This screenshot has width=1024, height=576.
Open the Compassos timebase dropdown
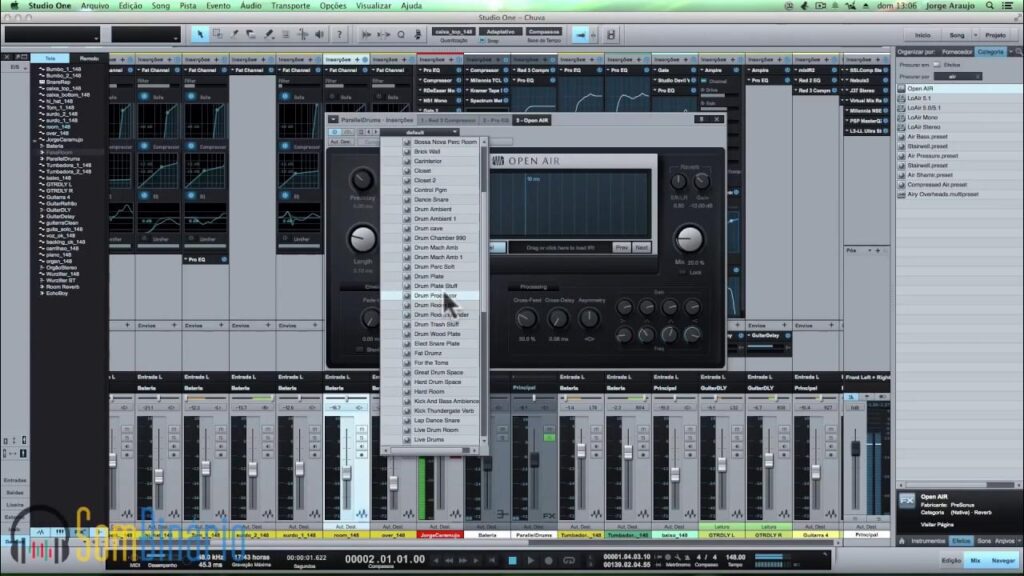pos(544,31)
